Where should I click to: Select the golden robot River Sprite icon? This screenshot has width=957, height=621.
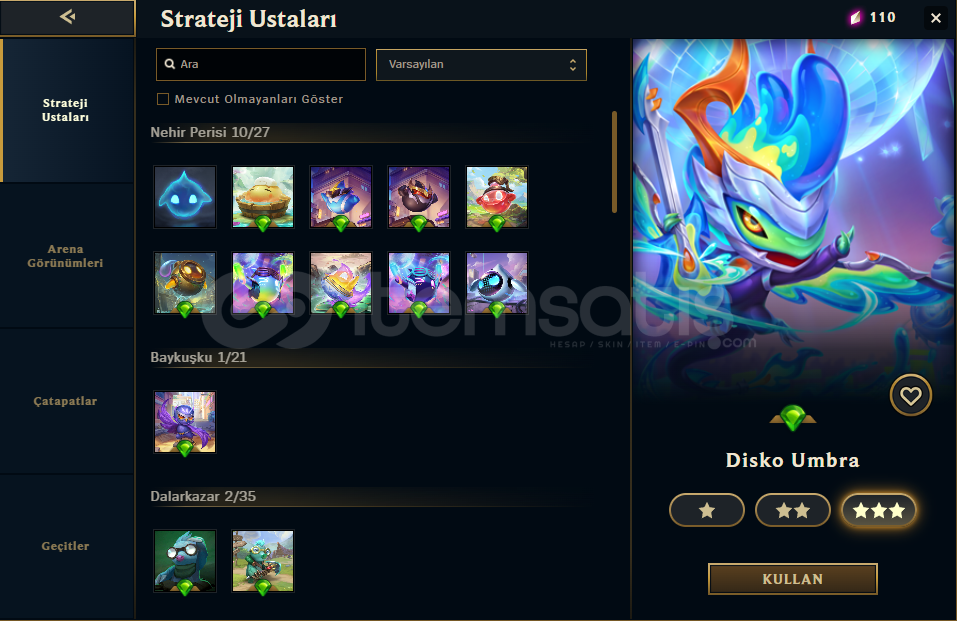tap(185, 283)
